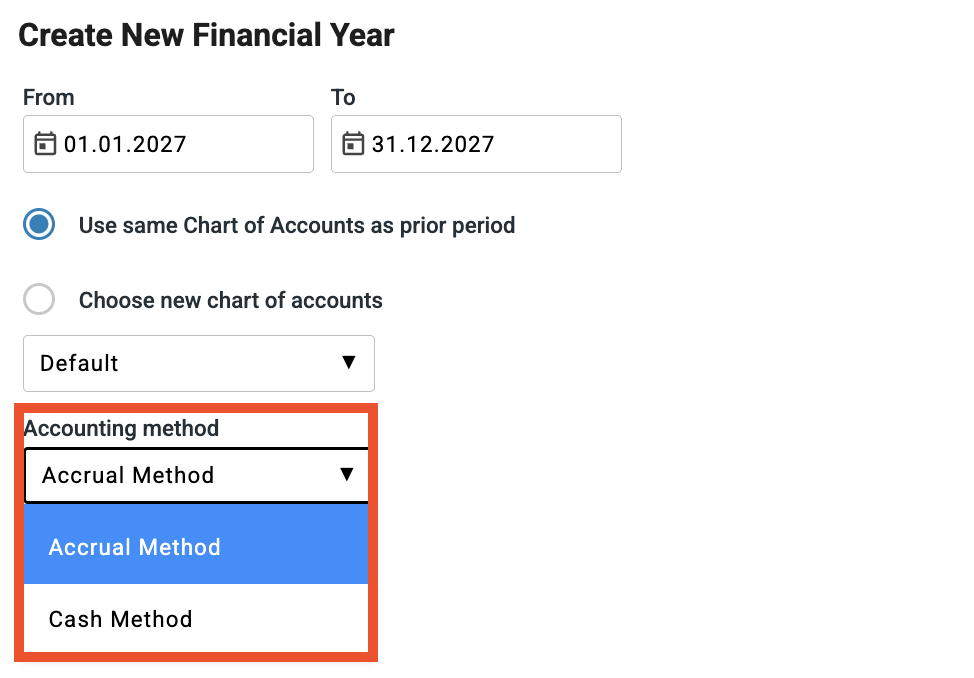
Task: Choose the highlighted Accrual Method list option
Action: coord(135,547)
